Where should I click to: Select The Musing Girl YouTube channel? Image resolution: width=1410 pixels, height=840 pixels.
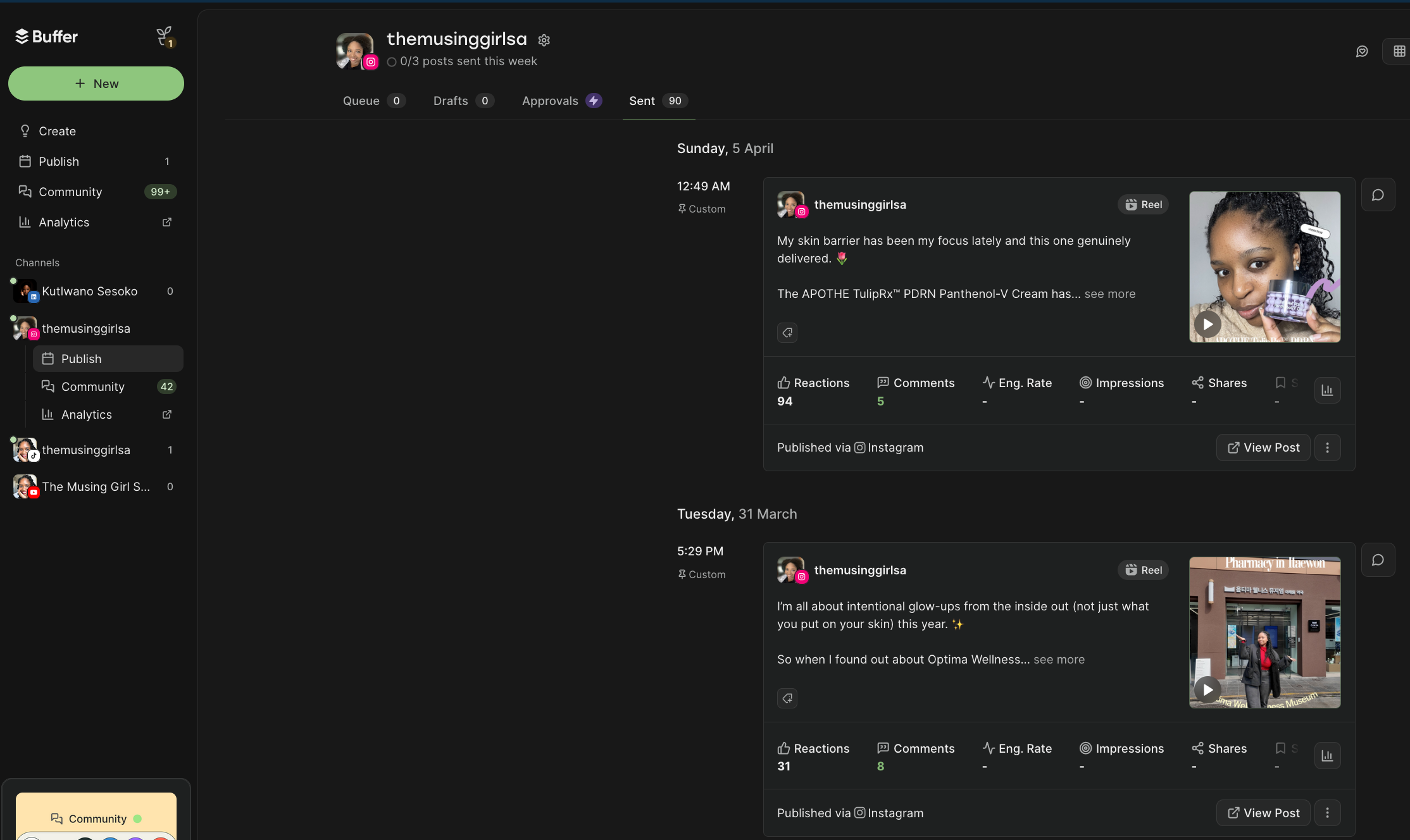pyautogui.click(x=96, y=486)
